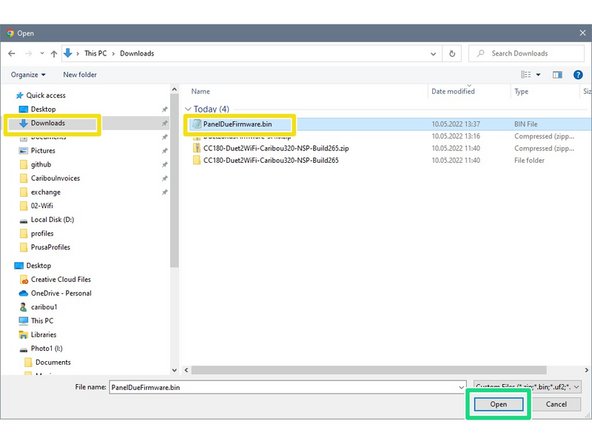Select This PC in navigation tree
Image resolution: width=592 pixels, height=444 pixels.
tap(42, 321)
